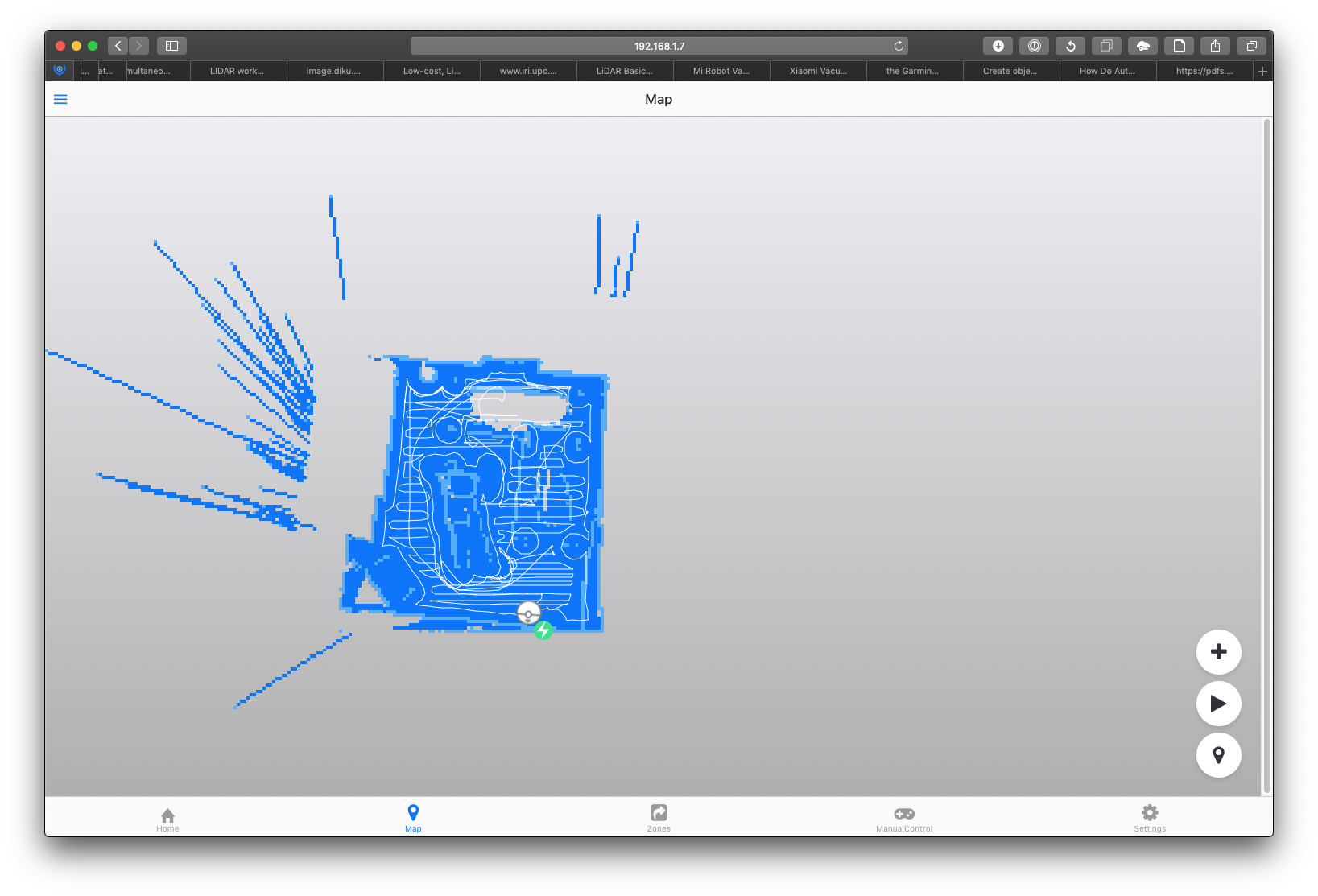This screenshot has height=896, width=1318.
Task: Maximize the Safari window
Action: [x=93, y=46]
